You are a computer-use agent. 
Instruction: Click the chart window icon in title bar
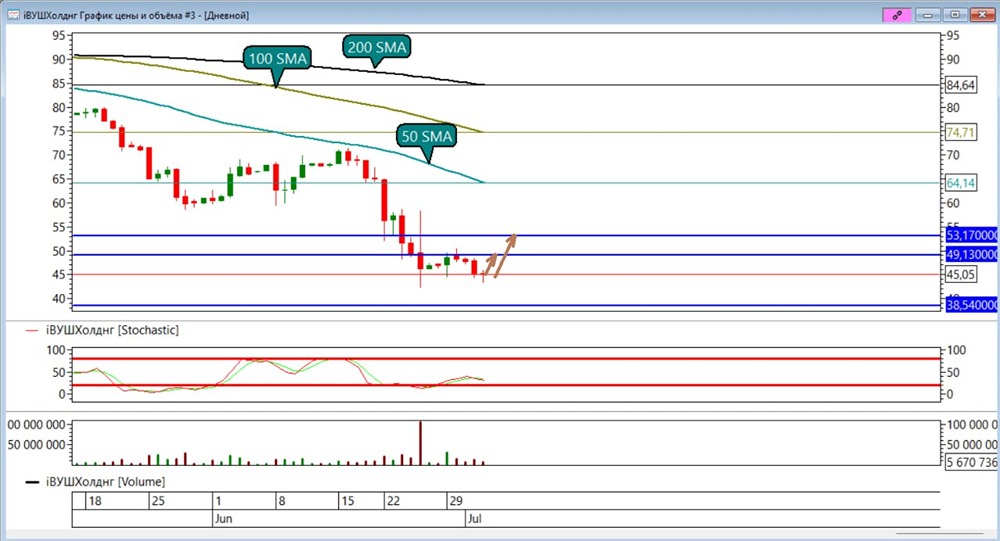point(13,15)
